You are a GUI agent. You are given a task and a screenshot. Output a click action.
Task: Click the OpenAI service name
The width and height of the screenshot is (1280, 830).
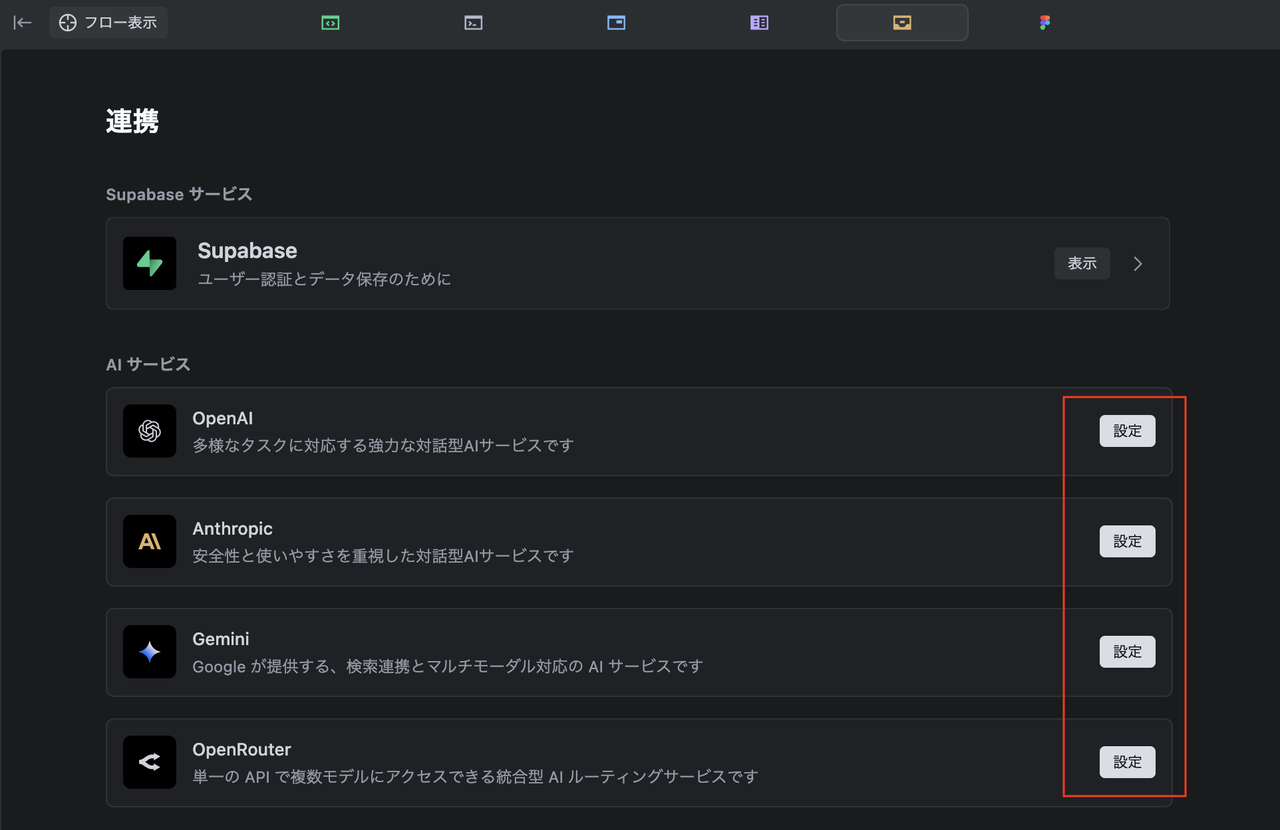(223, 418)
